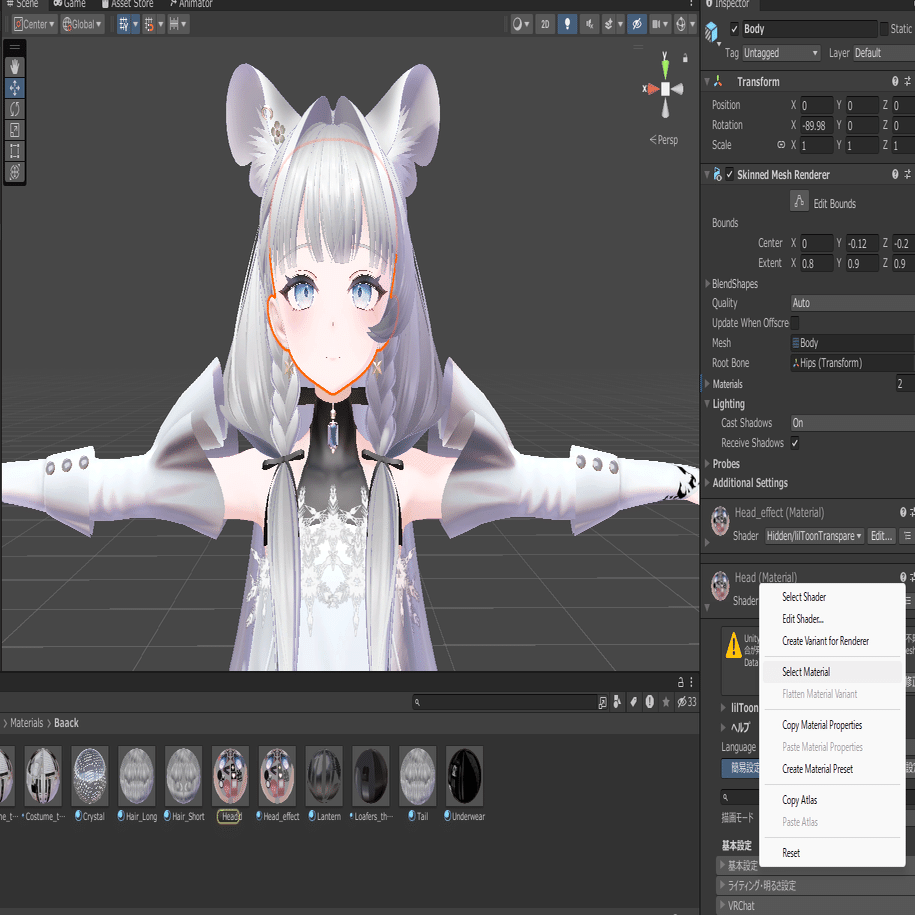The image size is (915, 915).
Task: Choose Copy Atlas entry
Action: pyautogui.click(x=799, y=800)
